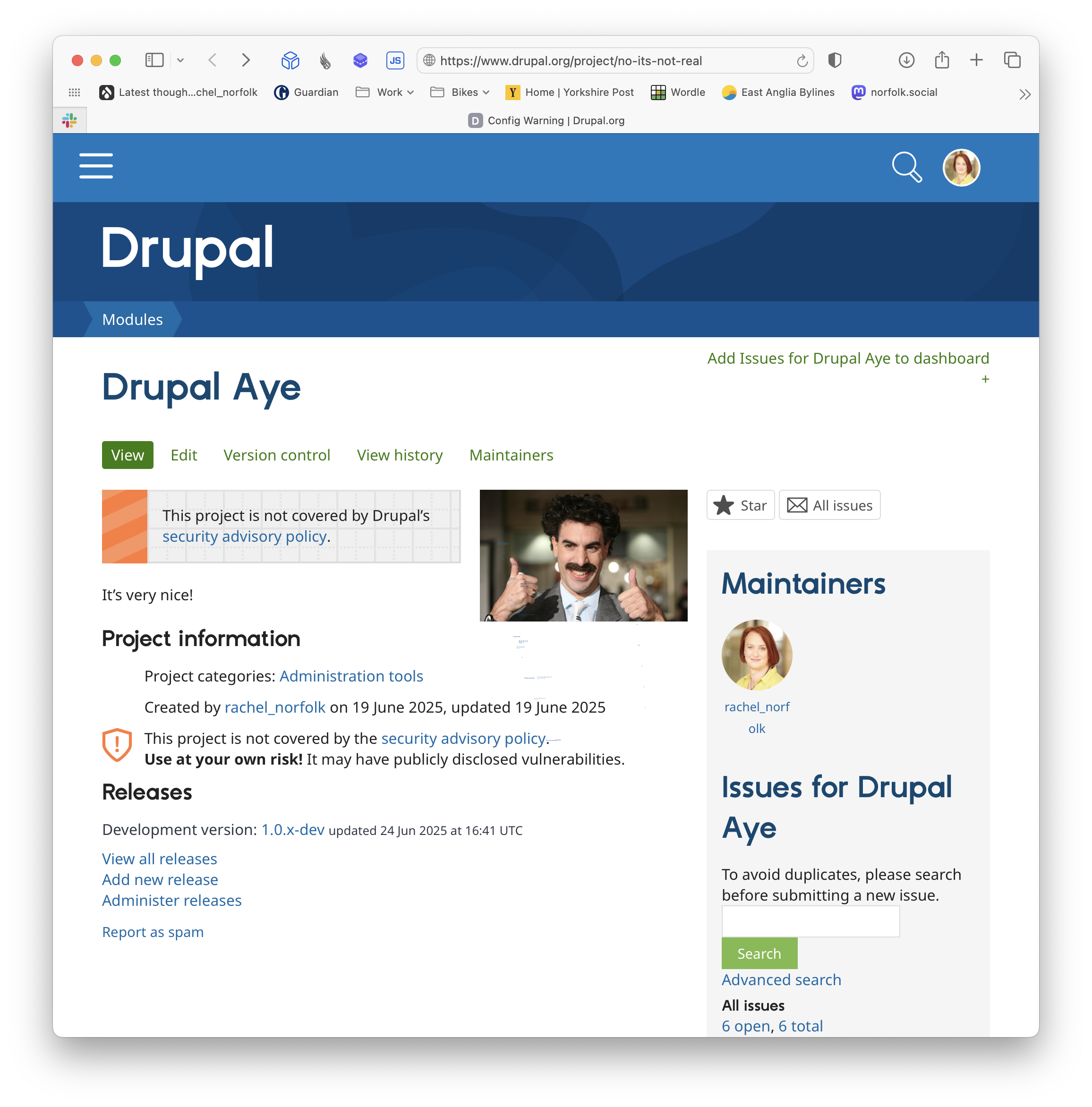
Task: Click the plus icon under dashboard link
Action: tap(984, 379)
